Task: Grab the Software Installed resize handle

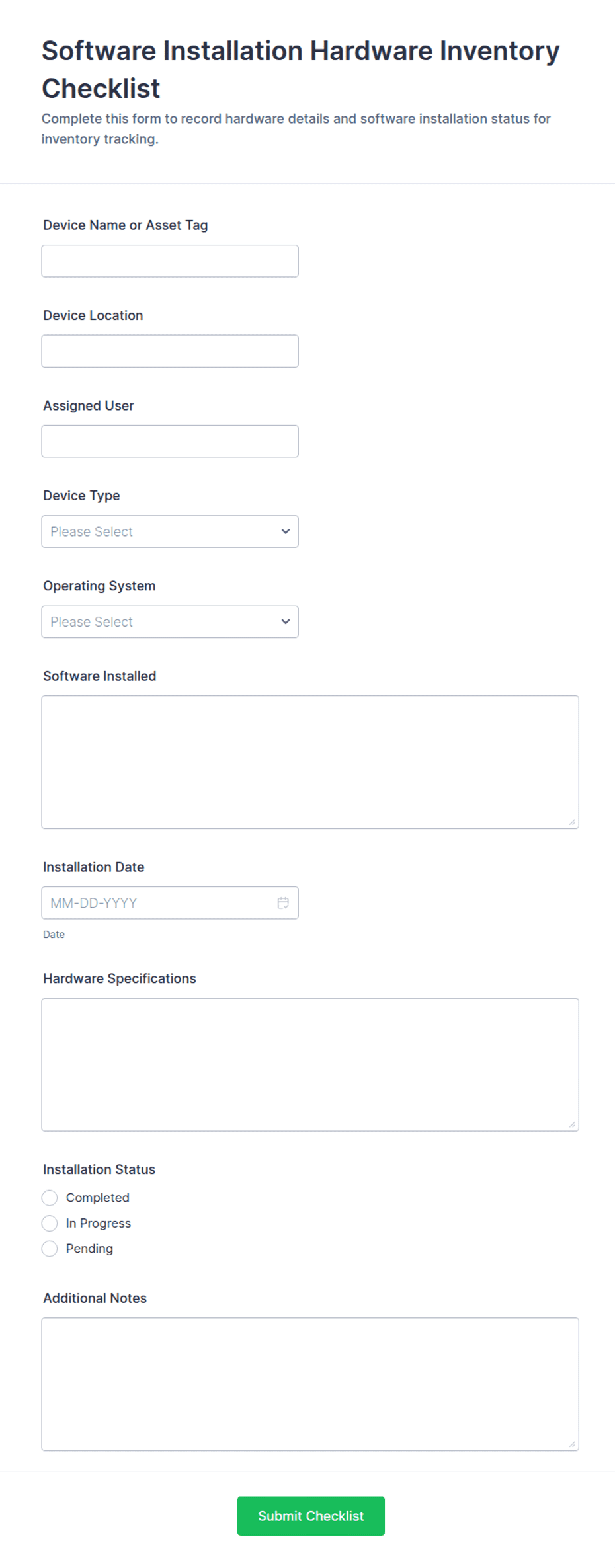Action: click(x=572, y=822)
